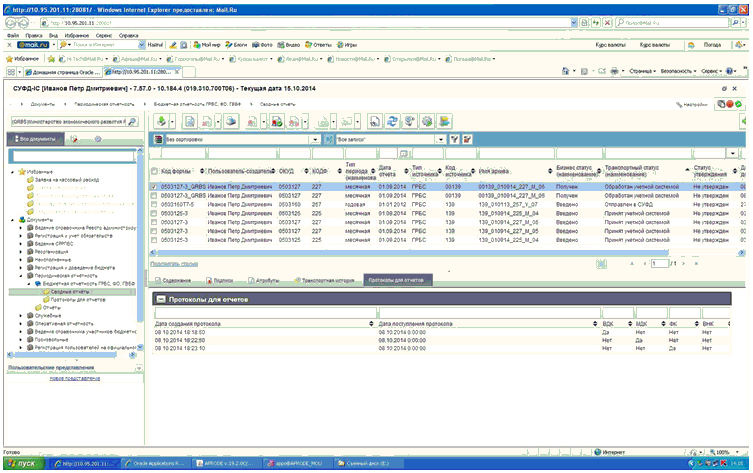
Task: Click the filter funnel icon
Action: click(x=455, y=139)
